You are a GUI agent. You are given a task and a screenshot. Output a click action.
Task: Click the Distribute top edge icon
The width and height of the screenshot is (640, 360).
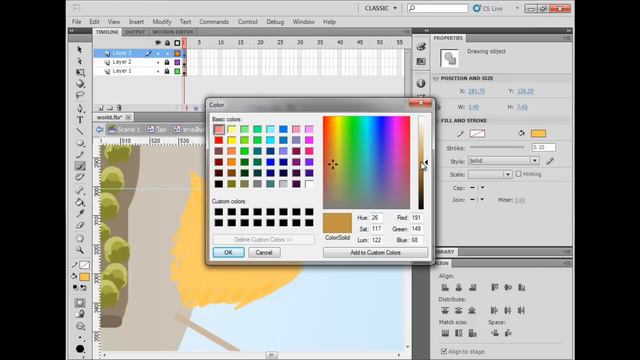tap(445, 311)
